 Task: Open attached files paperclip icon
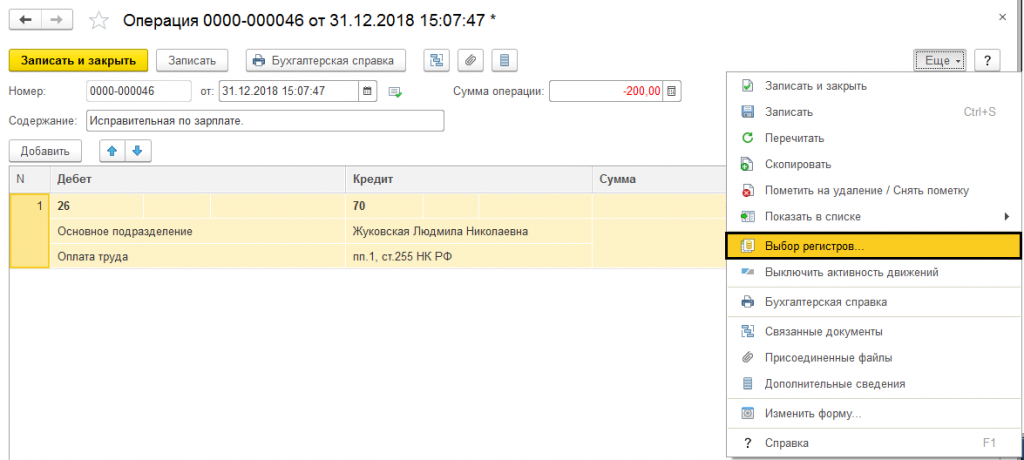tap(471, 61)
